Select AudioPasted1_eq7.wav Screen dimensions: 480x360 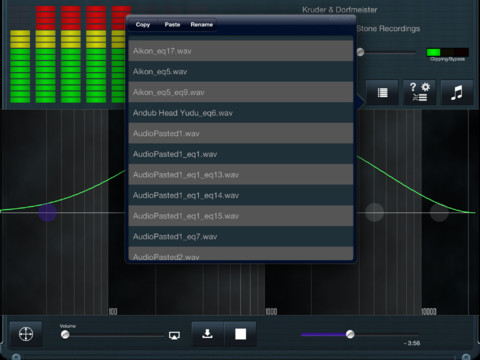coord(241,237)
